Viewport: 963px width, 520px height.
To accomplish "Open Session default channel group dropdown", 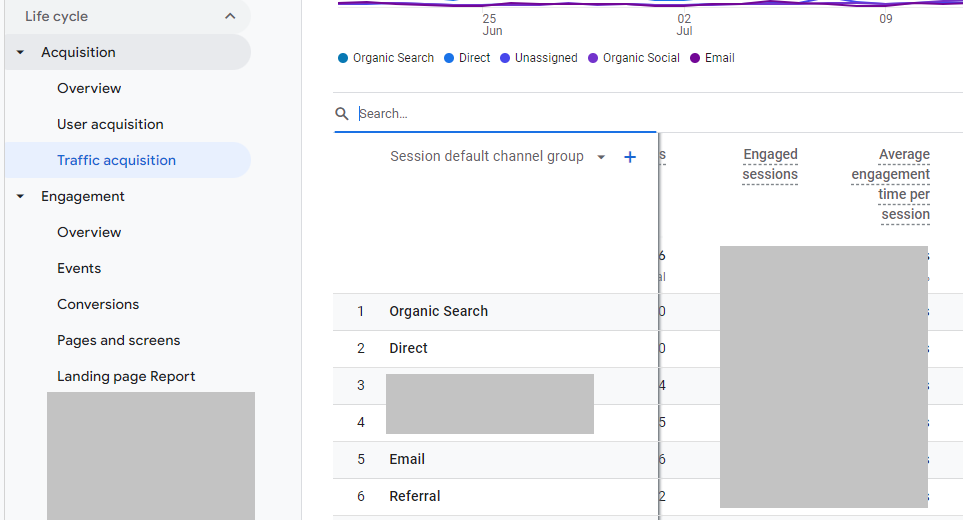I will (x=600, y=157).
